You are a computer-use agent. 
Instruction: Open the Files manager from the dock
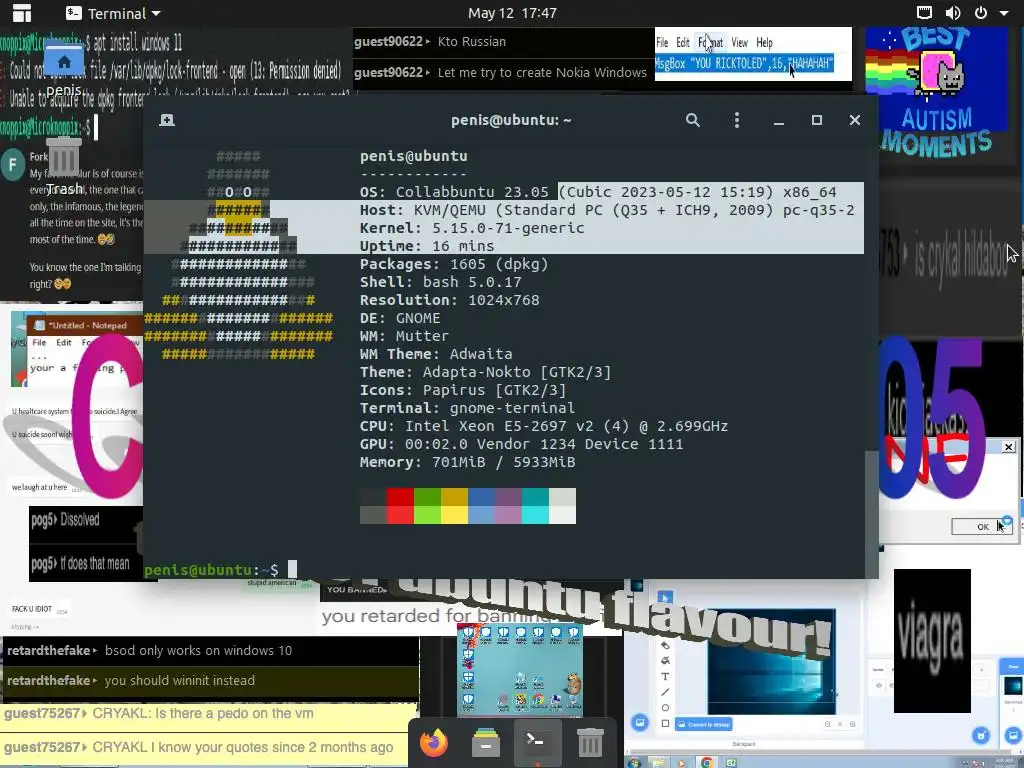[x=486, y=743]
